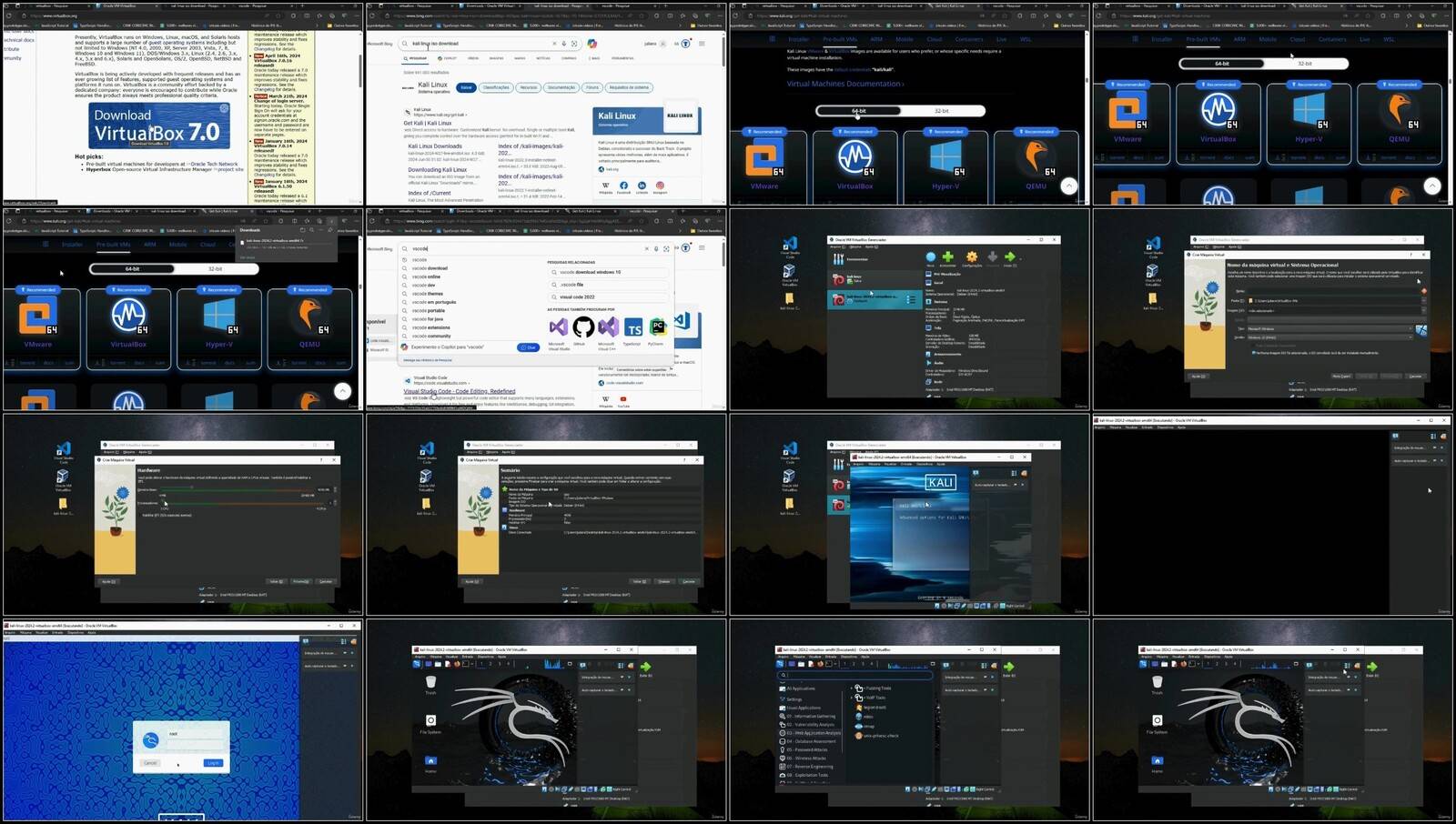
Task: Open the Virtual Machines Documentation link
Action: point(845,84)
